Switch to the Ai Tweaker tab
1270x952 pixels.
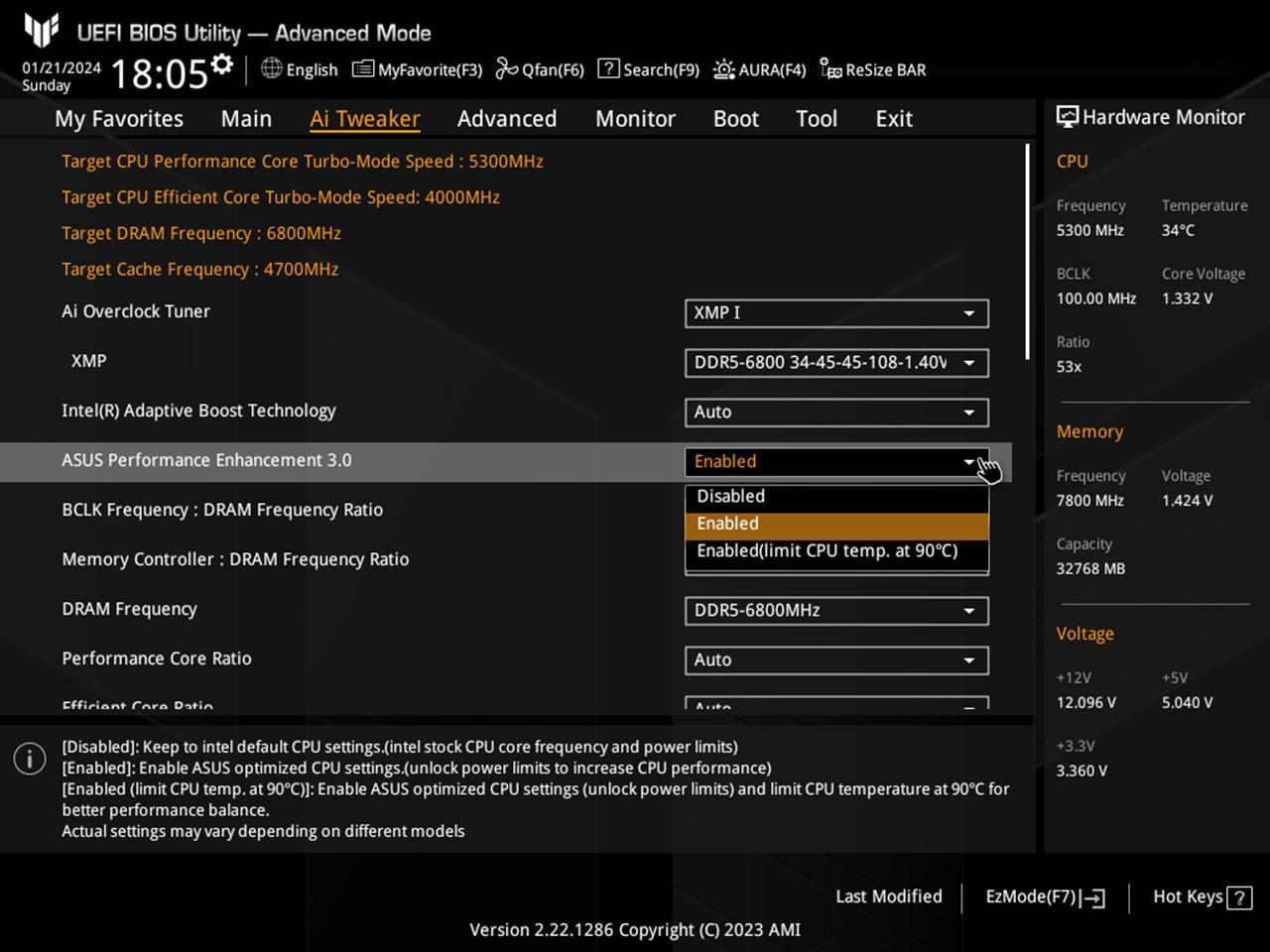[365, 119]
